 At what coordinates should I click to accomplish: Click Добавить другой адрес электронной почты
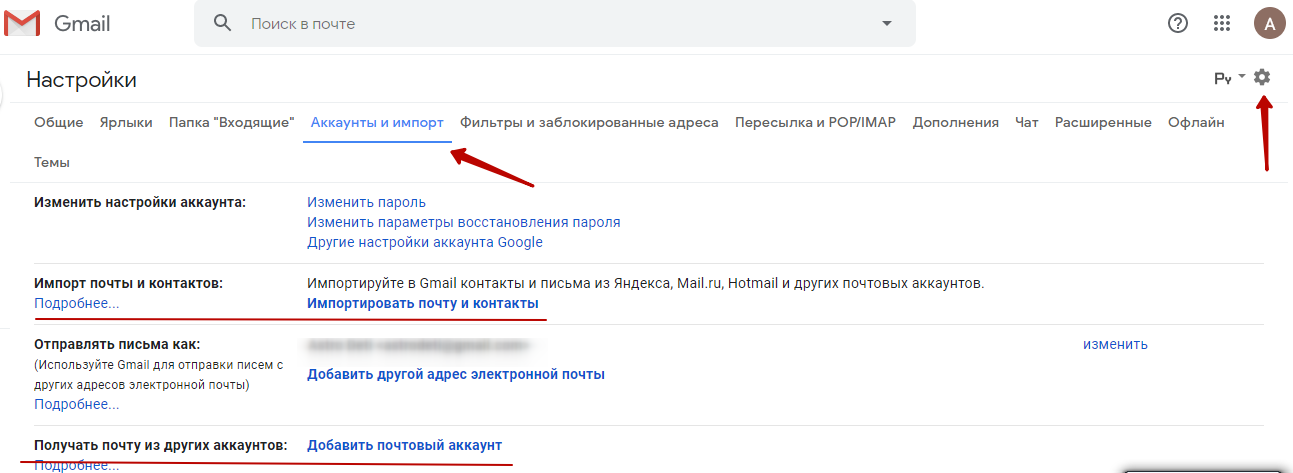coord(456,374)
